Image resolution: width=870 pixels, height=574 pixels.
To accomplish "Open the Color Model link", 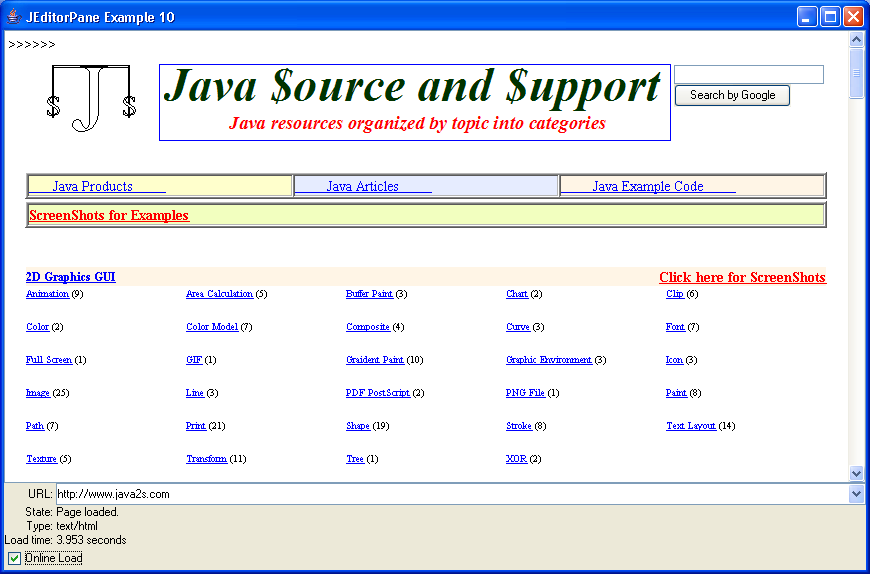I will pyautogui.click(x=212, y=327).
